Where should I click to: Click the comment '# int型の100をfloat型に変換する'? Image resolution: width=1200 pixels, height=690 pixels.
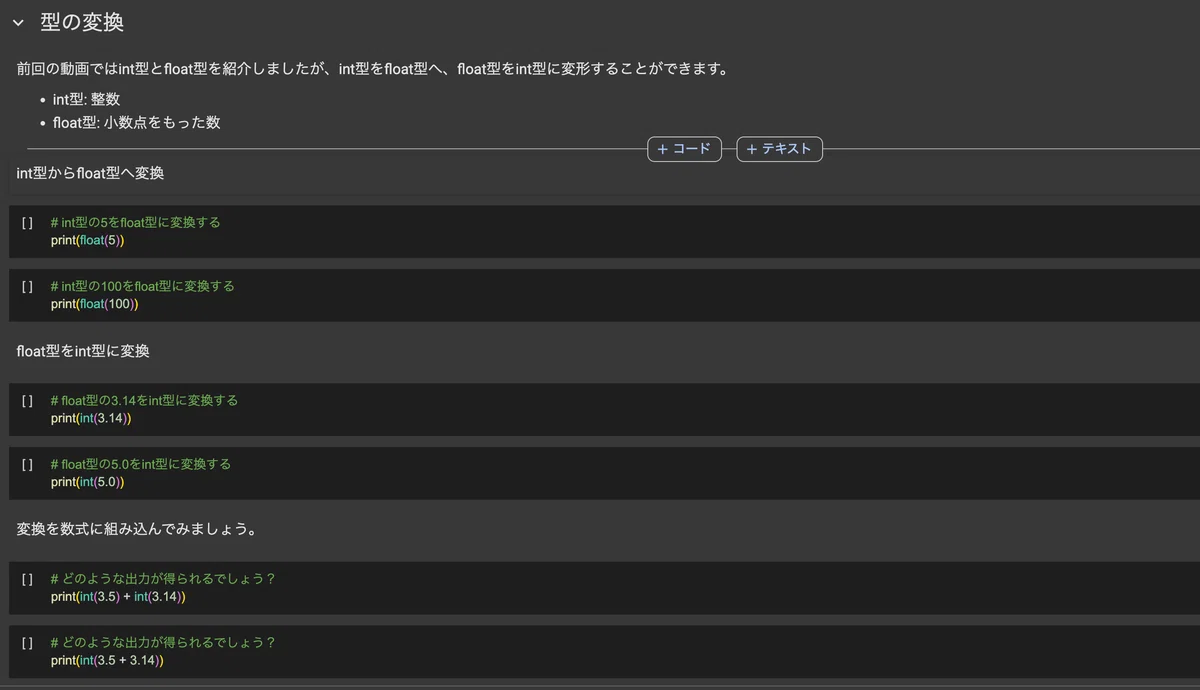[142, 286]
